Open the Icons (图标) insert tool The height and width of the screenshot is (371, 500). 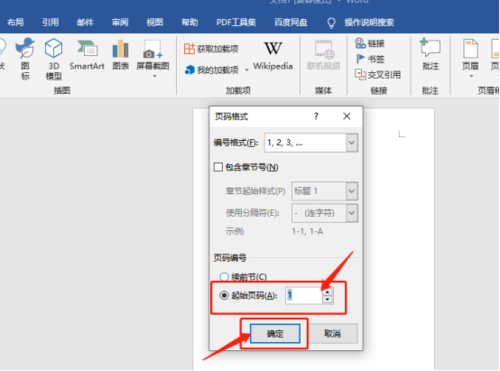[x=25, y=59]
